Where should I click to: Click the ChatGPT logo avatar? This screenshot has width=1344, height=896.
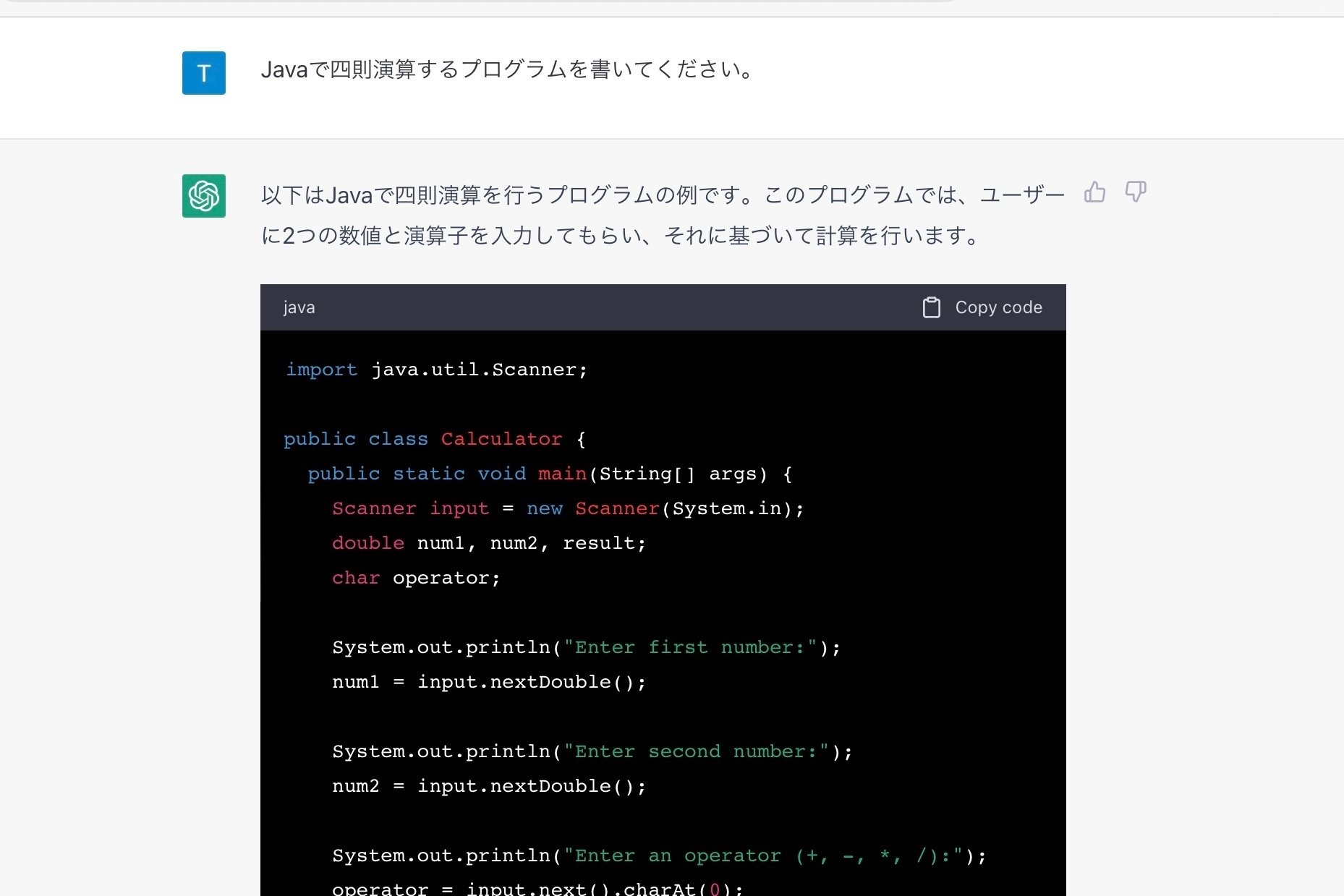tap(204, 196)
